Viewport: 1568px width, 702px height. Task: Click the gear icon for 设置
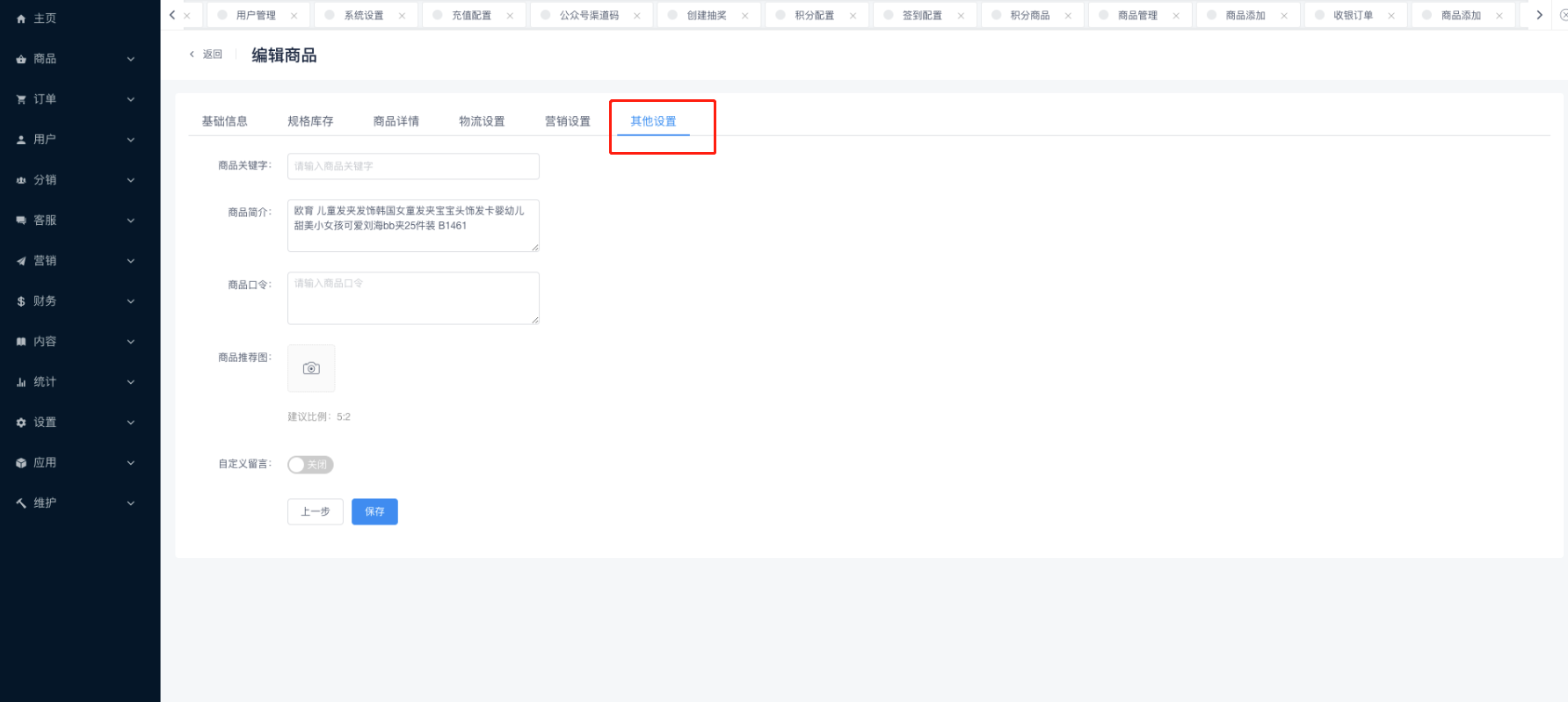[21, 423]
